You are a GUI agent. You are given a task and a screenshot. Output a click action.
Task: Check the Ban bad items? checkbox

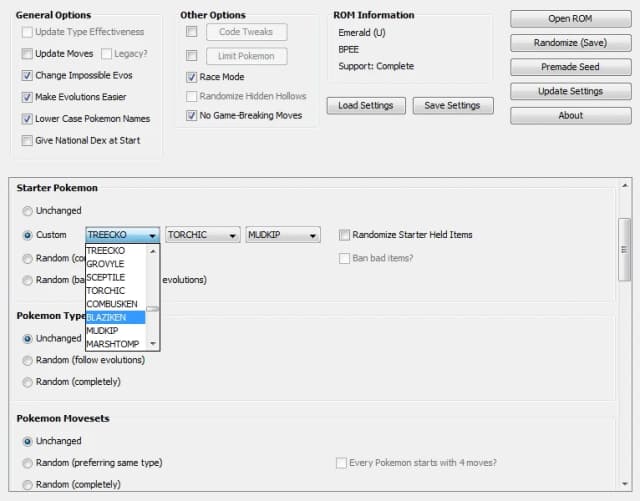click(344, 258)
